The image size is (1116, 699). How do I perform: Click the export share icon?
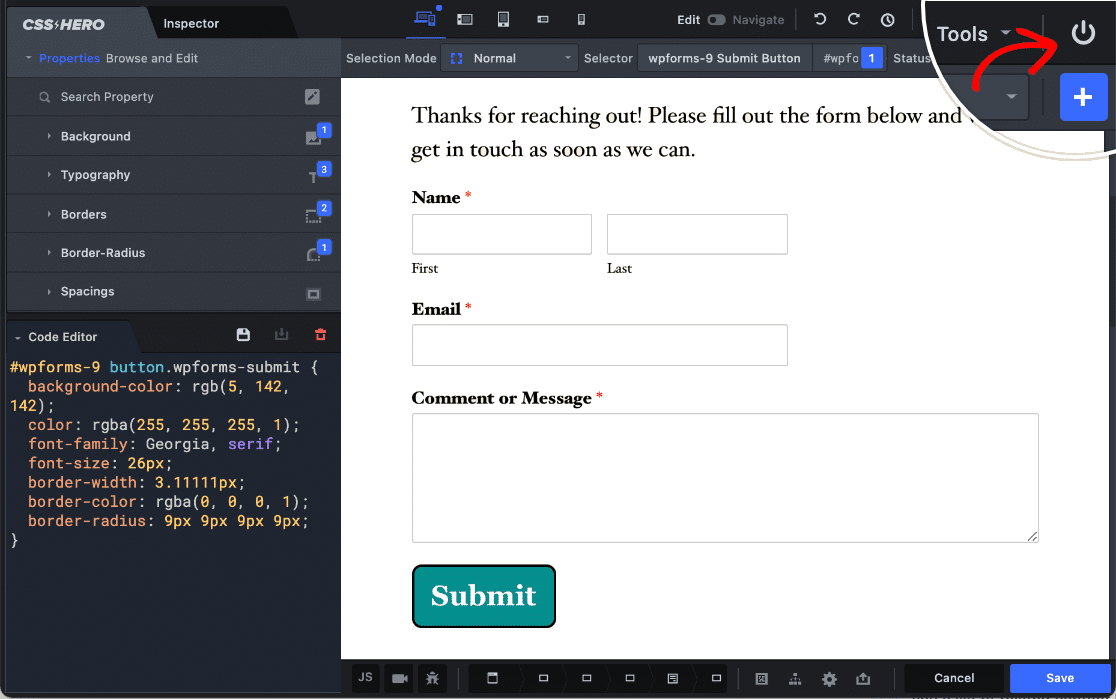pyautogui.click(x=863, y=678)
